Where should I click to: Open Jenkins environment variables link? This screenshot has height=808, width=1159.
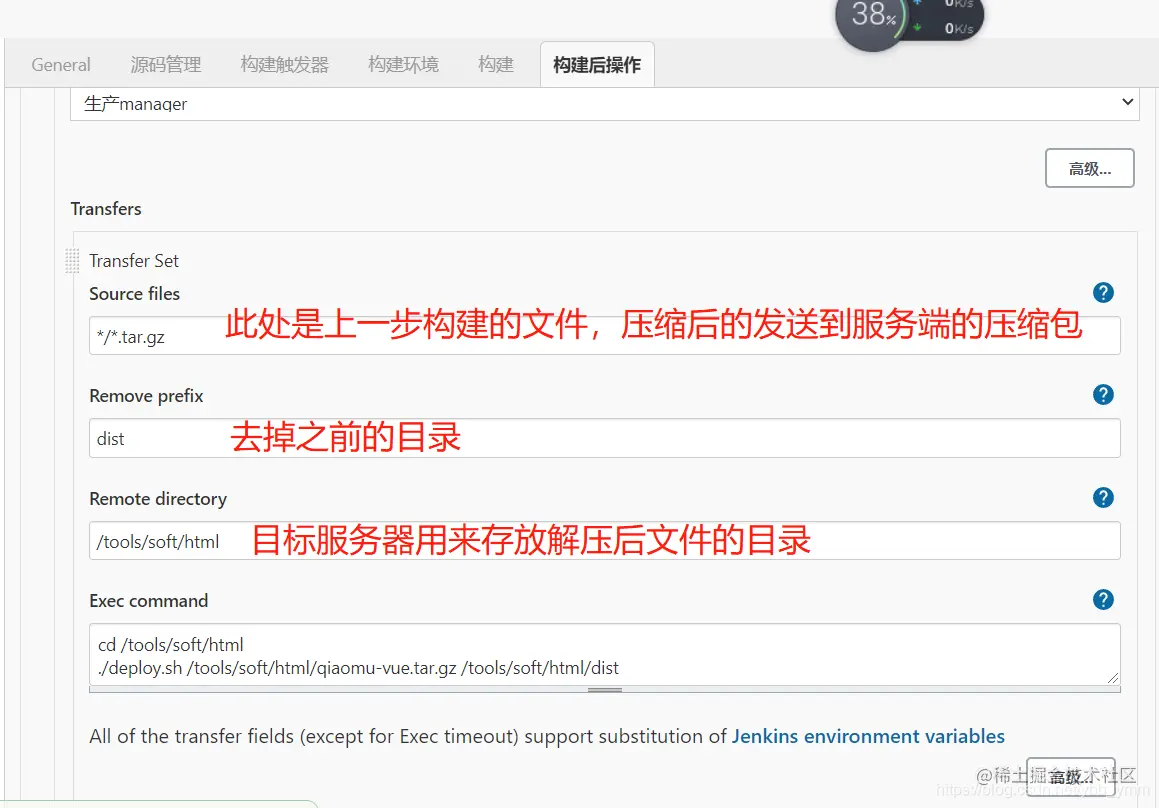[868, 736]
